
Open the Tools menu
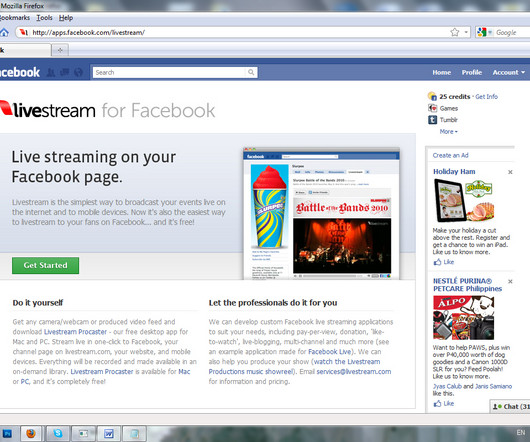coord(44,18)
